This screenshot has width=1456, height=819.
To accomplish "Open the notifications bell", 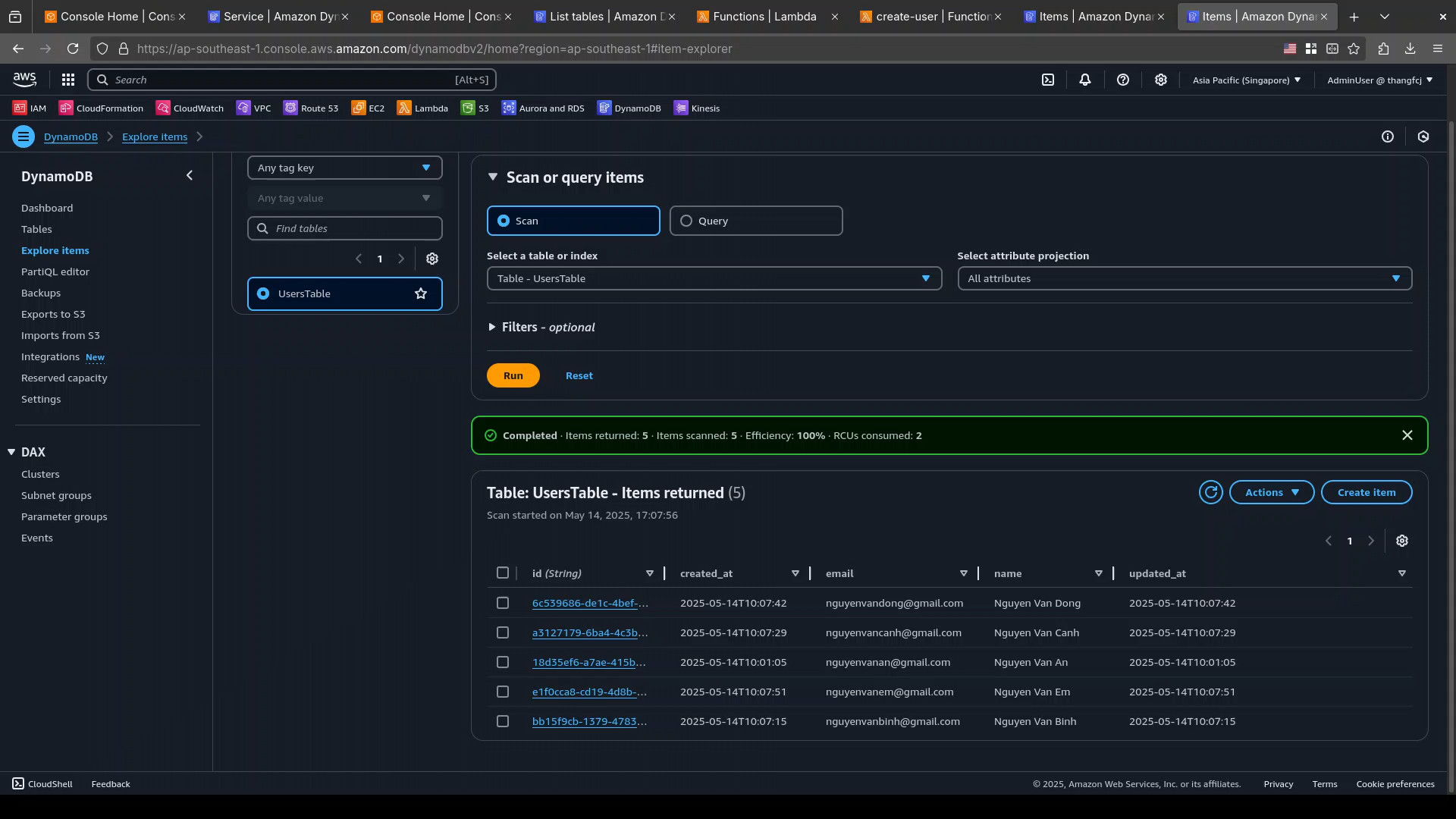I will (1085, 80).
